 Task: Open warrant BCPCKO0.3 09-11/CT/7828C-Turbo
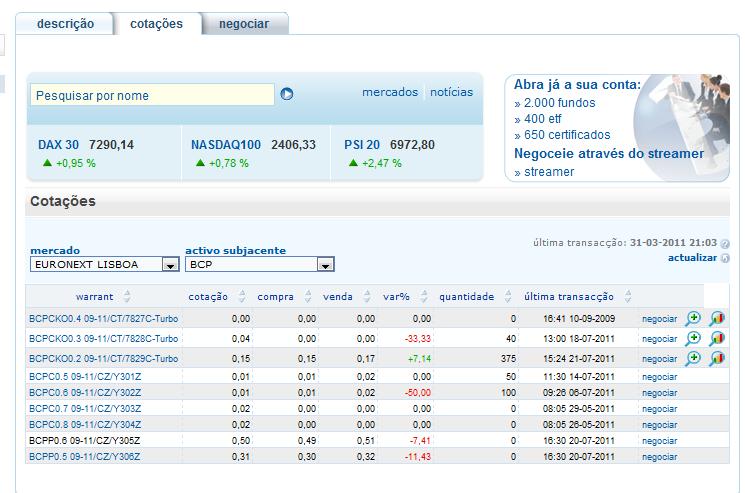pos(104,339)
